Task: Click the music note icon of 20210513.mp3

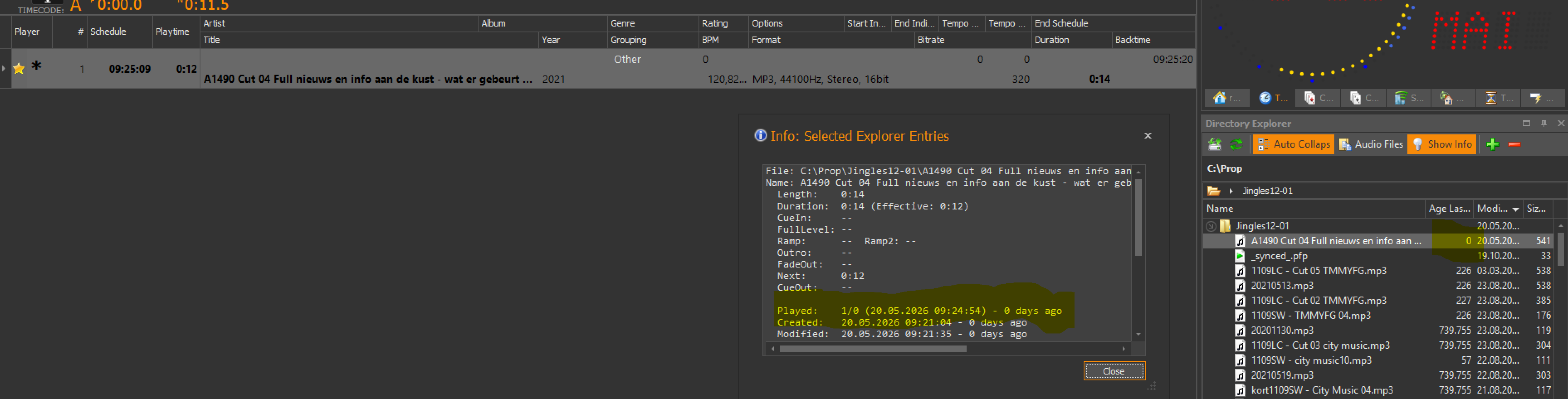Action: tap(1240, 286)
